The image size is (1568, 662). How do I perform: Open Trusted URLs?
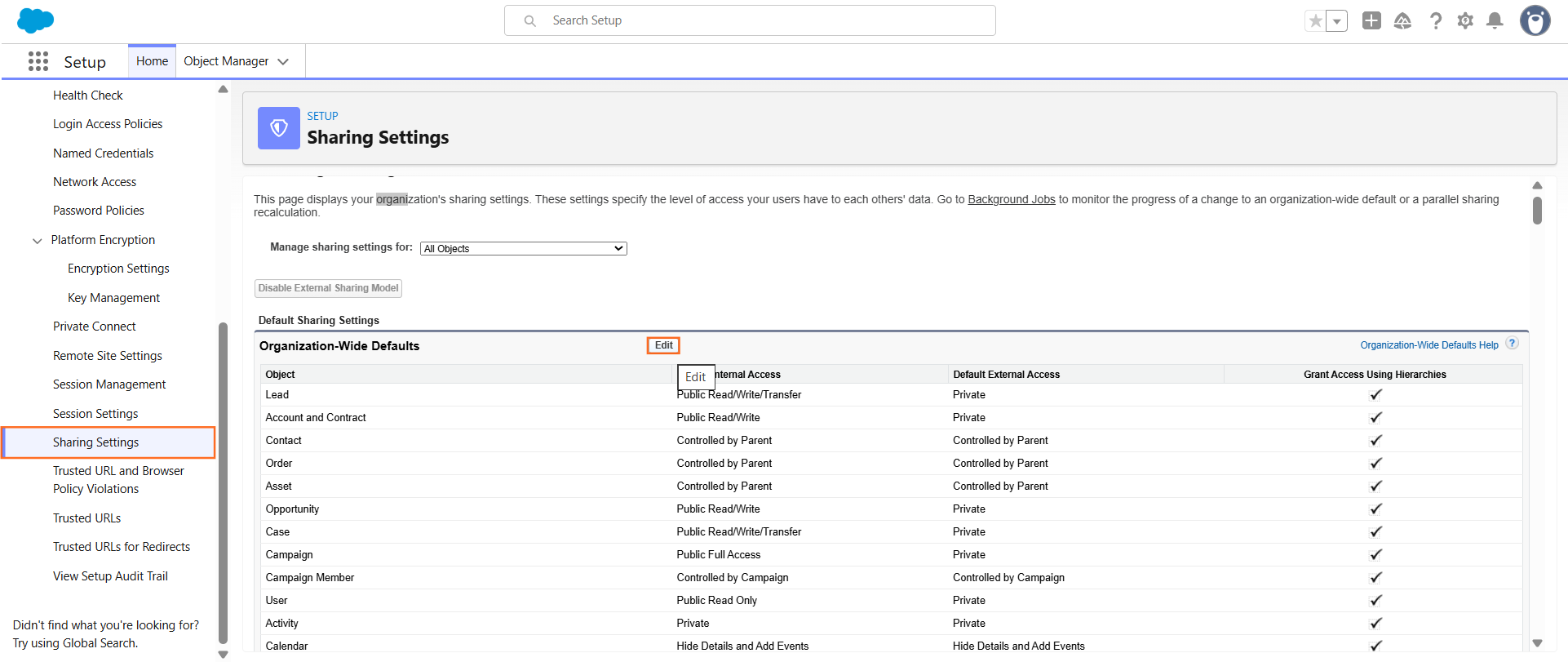coord(86,518)
